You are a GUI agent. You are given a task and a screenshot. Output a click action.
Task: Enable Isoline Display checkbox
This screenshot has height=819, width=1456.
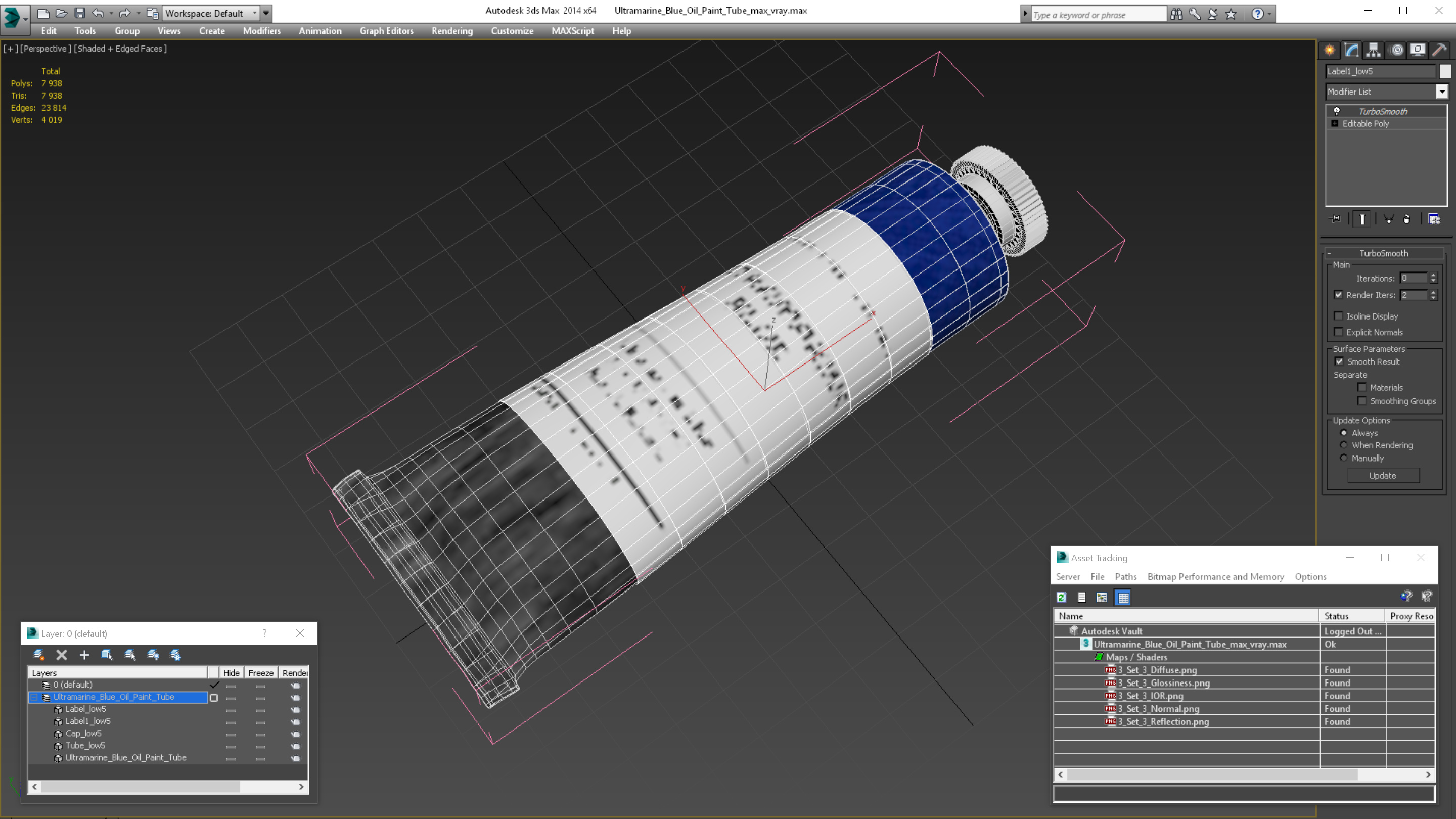(1338, 316)
